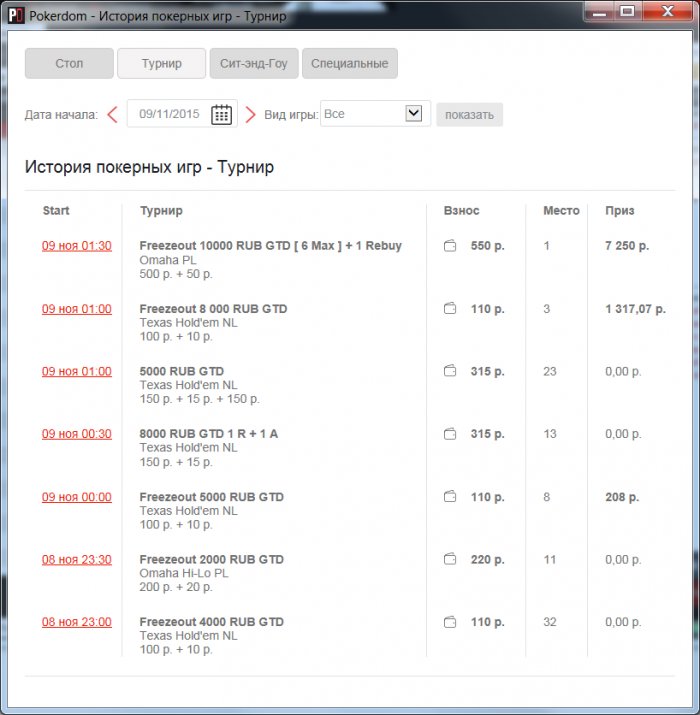700x715 pixels.
Task: Select 8000 RUB GTD 1 R + 1 A title
Action: click(x=208, y=434)
